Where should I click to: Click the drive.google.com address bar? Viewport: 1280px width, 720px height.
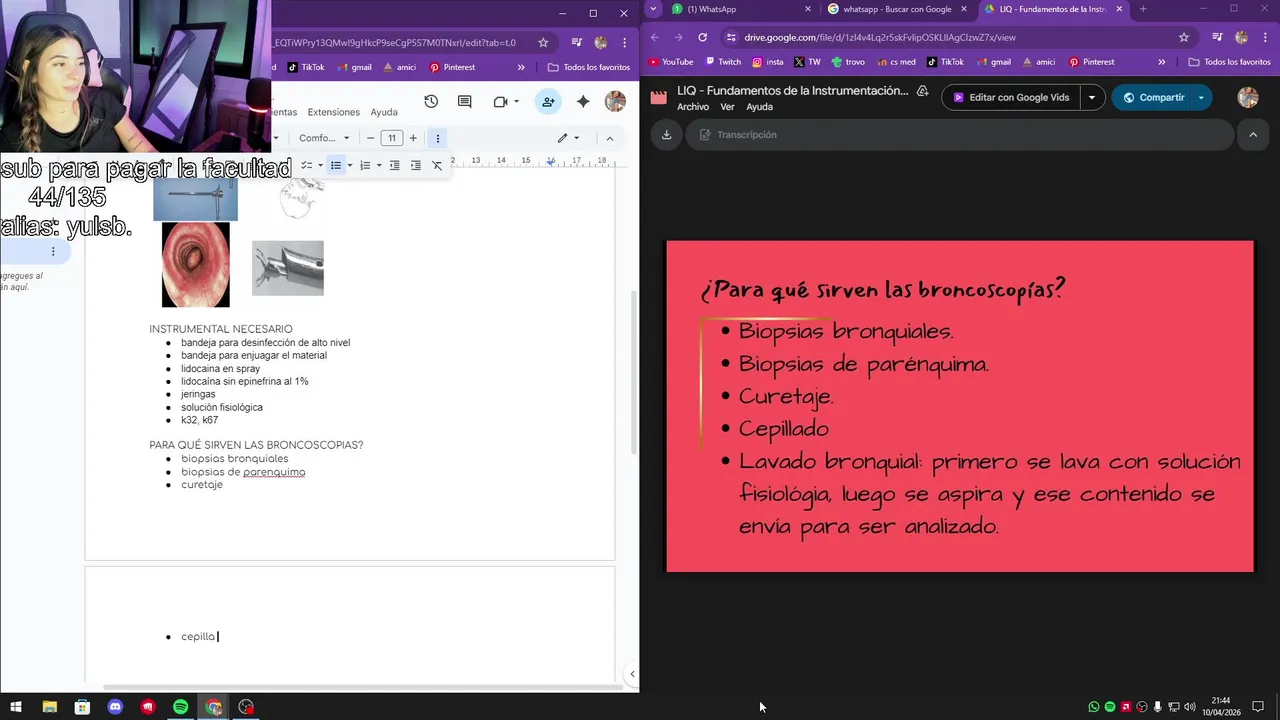[x=950, y=37]
